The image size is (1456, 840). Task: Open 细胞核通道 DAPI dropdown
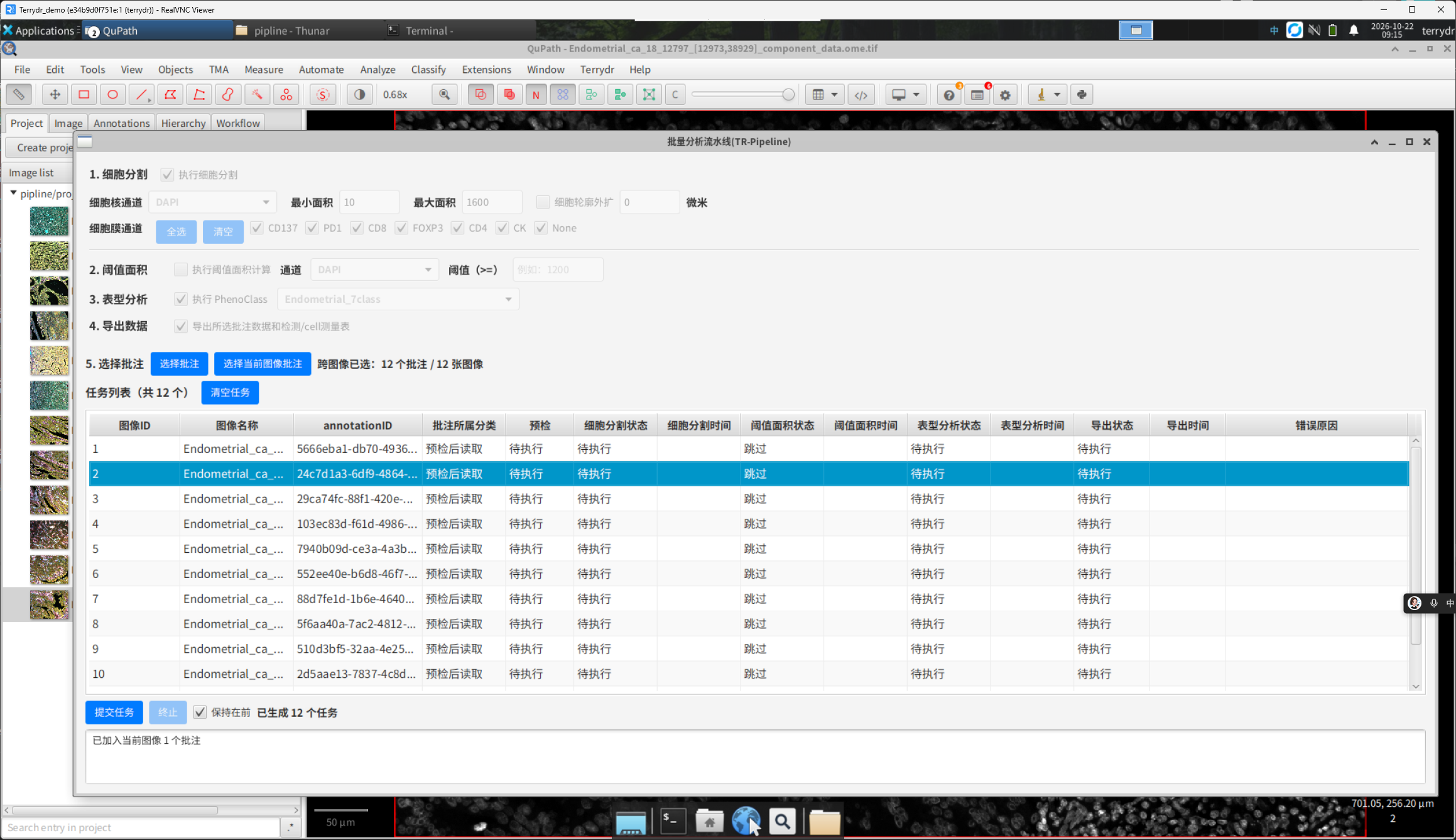point(212,202)
